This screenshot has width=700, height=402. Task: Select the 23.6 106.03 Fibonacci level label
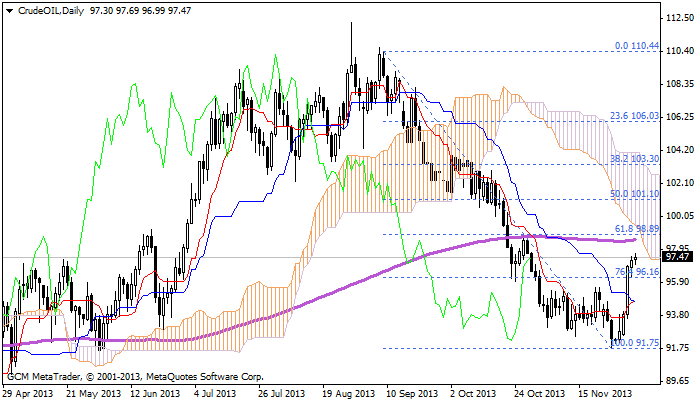(x=632, y=115)
